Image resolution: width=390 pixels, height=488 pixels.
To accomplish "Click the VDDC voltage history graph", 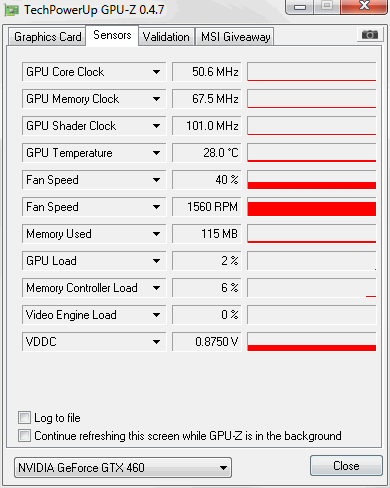I will [312, 342].
